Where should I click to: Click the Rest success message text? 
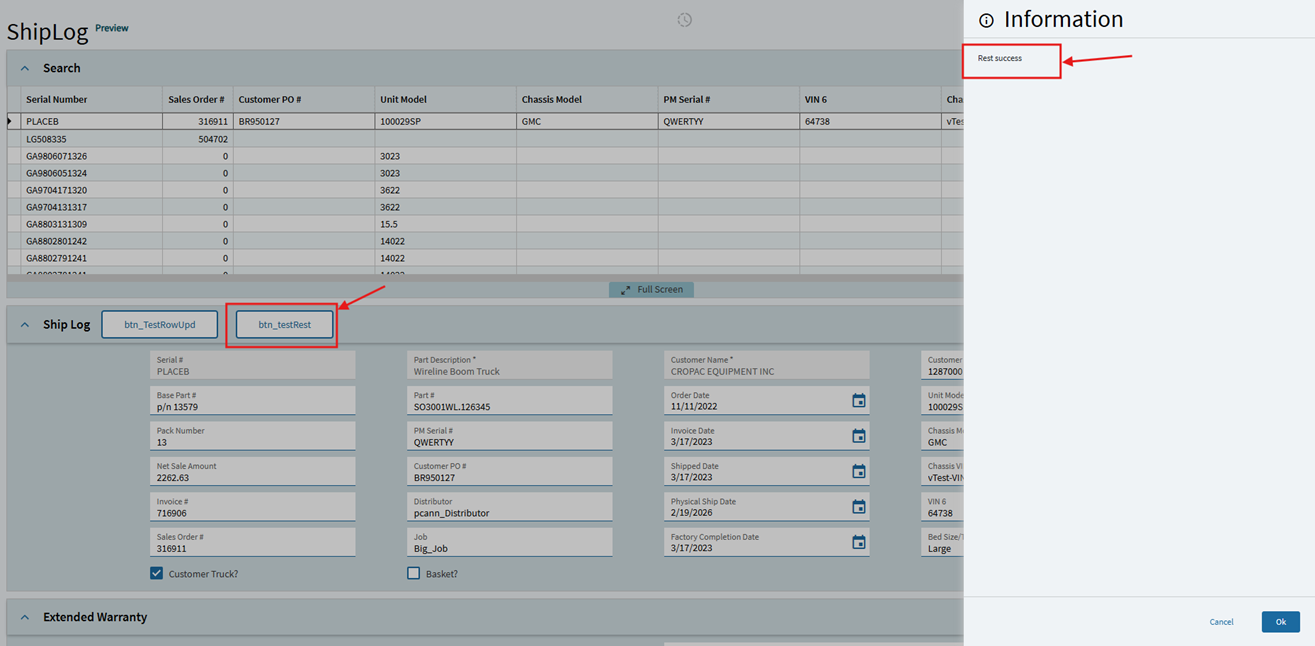(999, 59)
